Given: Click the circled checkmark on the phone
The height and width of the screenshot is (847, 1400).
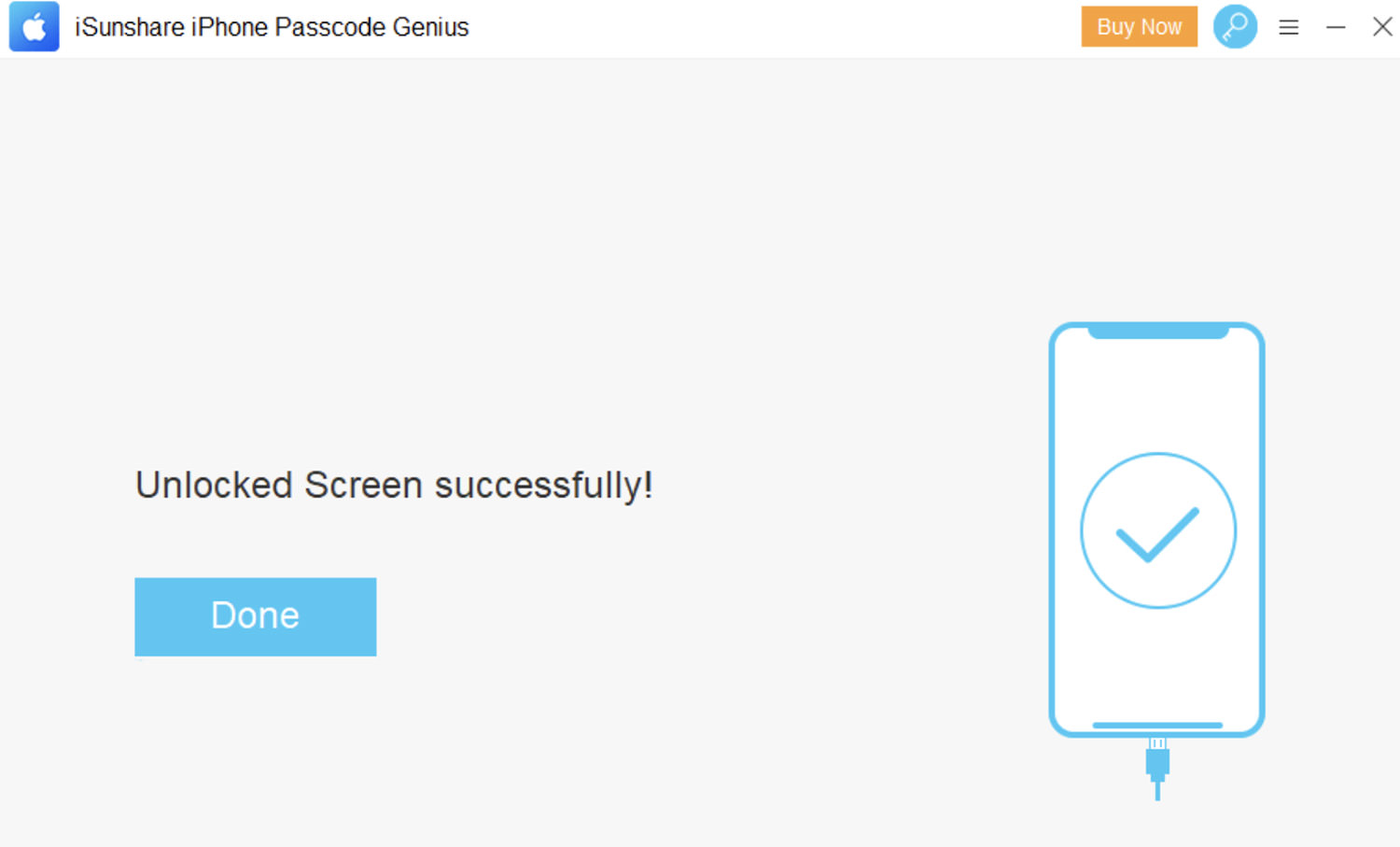Looking at the screenshot, I should tap(1158, 530).
